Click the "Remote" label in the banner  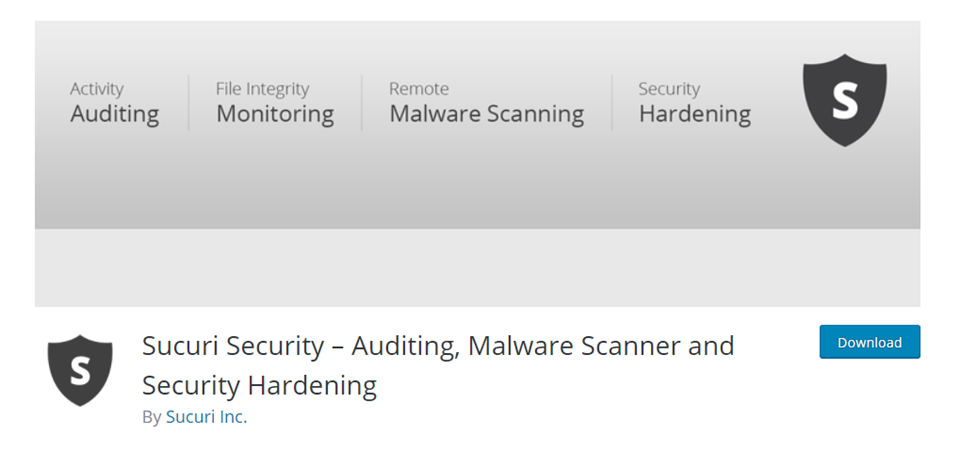click(419, 89)
